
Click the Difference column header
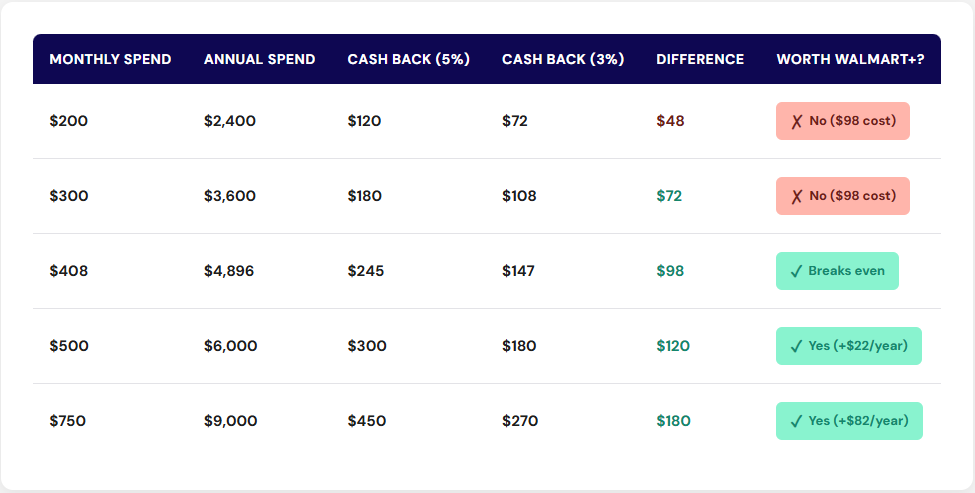[700, 59]
